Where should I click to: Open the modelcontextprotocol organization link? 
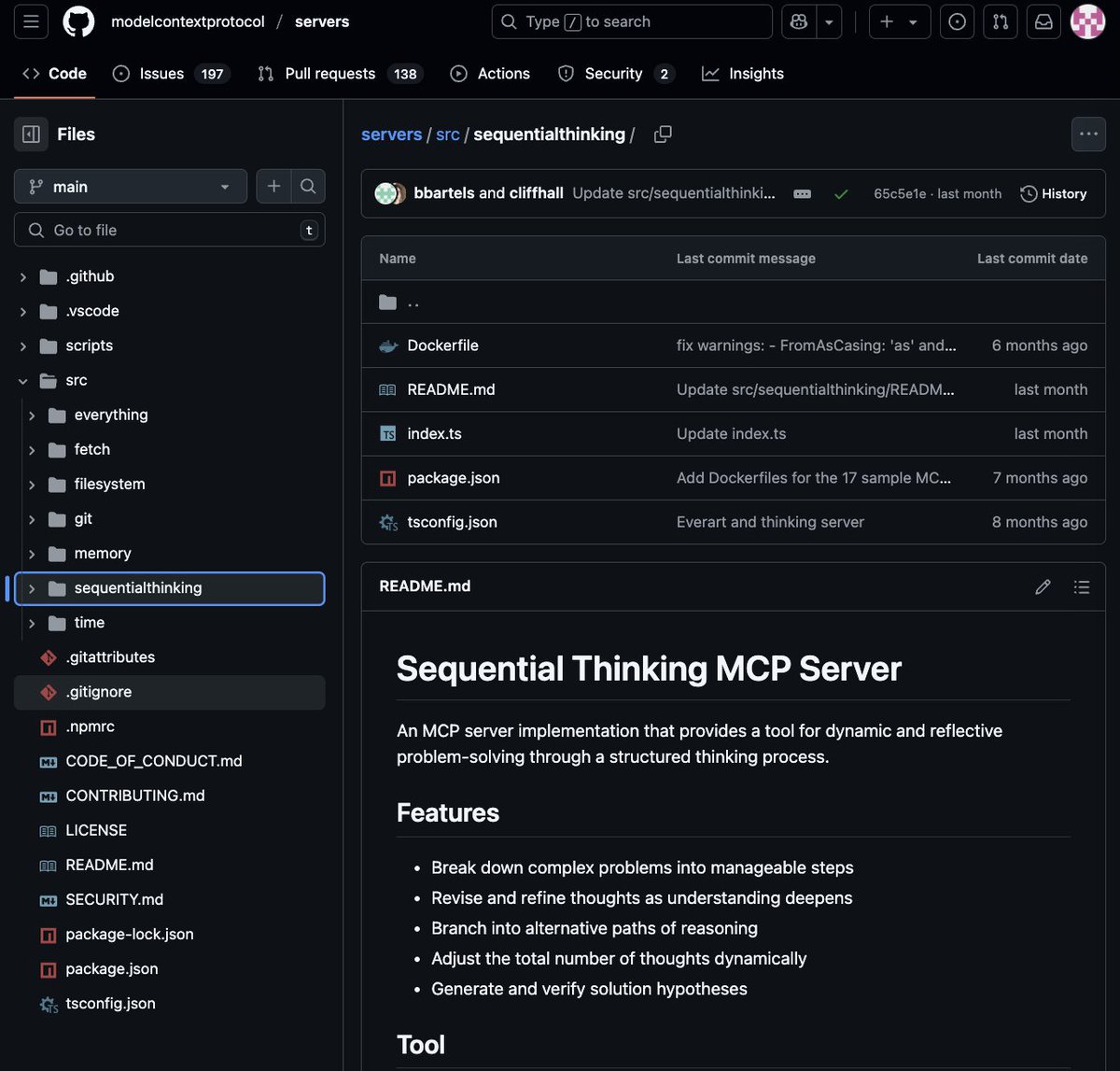tap(188, 21)
